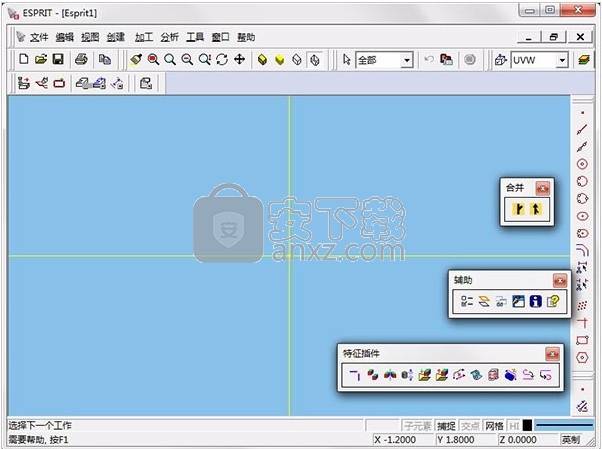Open the 窗口 menu
Screen dimensions: 602x449
pos(220,37)
